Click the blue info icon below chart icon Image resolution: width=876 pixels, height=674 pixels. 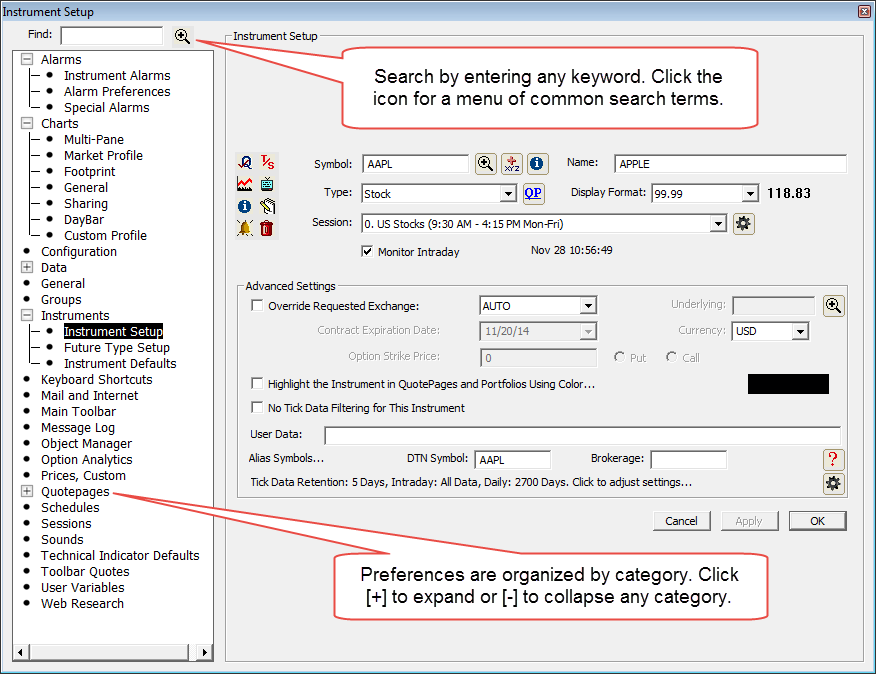click(x=245, y=206)
